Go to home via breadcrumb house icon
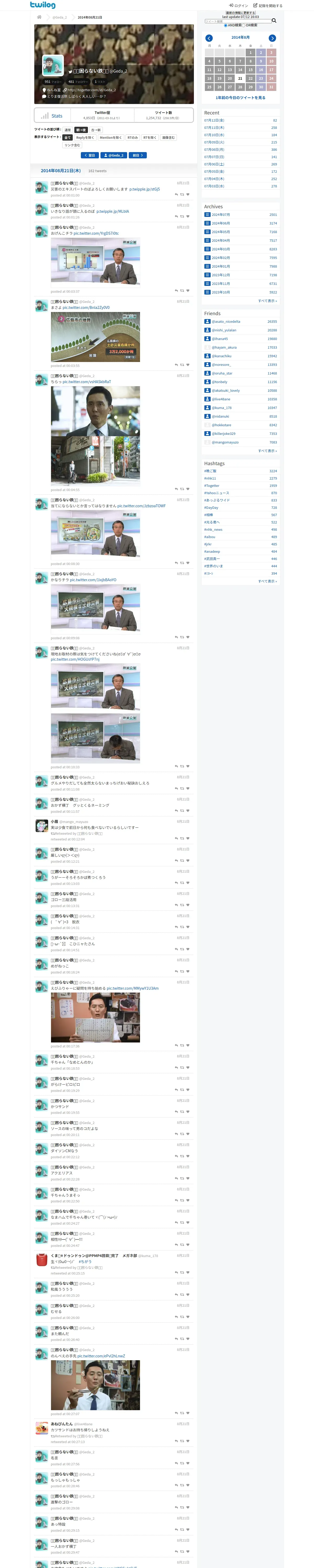The height and width of the screenshot is (1568, 314). point(39,17)
